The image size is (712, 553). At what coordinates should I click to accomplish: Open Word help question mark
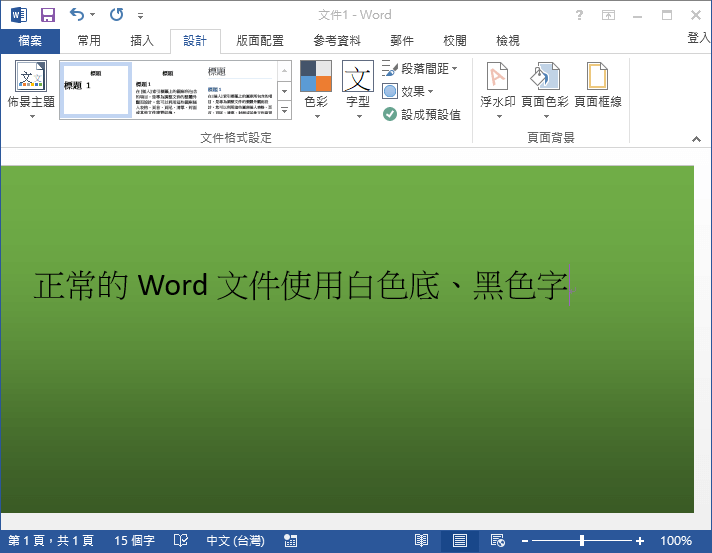[579, 15]
